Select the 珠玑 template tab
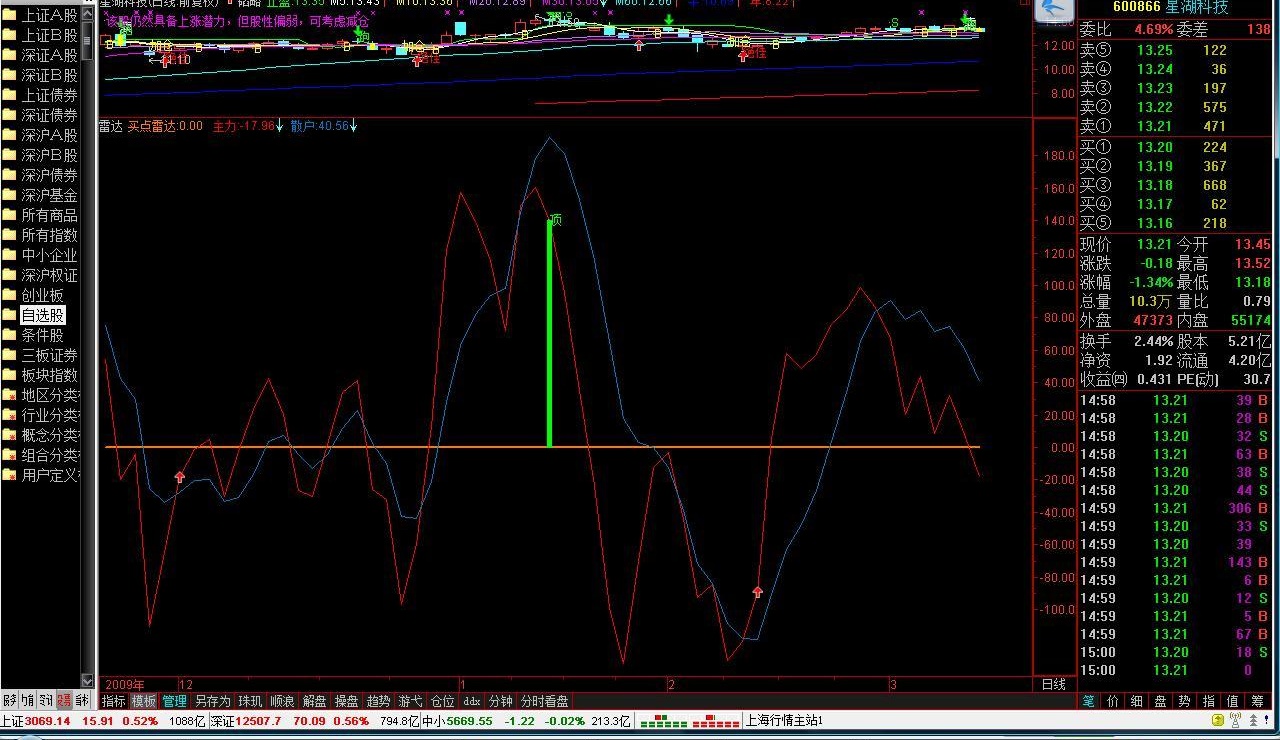1280x740 pixels. click(250, 701)
